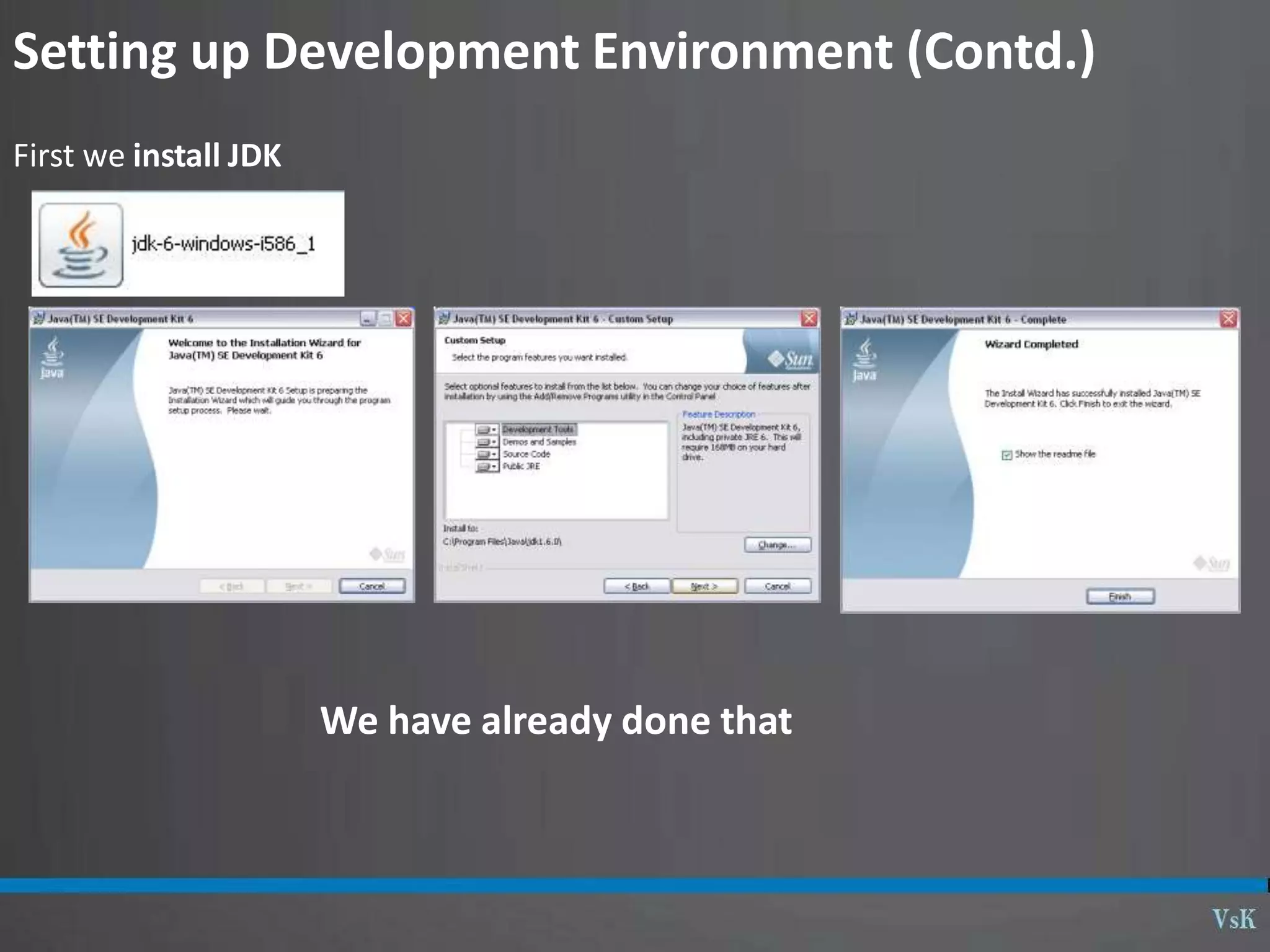The image size is (1270, 952).
Task: Open Development Tools feature dropdown
Action: click(x=487, y=430)
